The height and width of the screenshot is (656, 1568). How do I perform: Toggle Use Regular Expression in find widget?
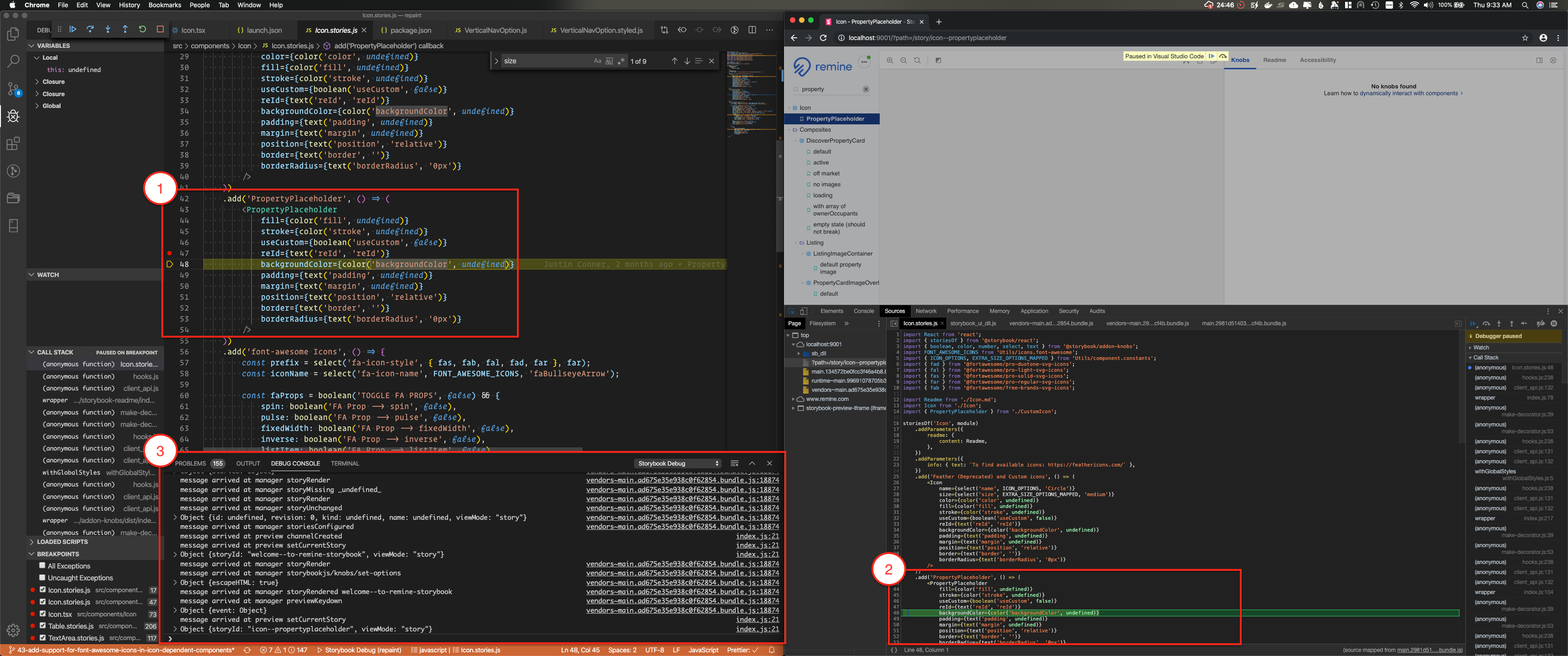[x=621, y=61]
